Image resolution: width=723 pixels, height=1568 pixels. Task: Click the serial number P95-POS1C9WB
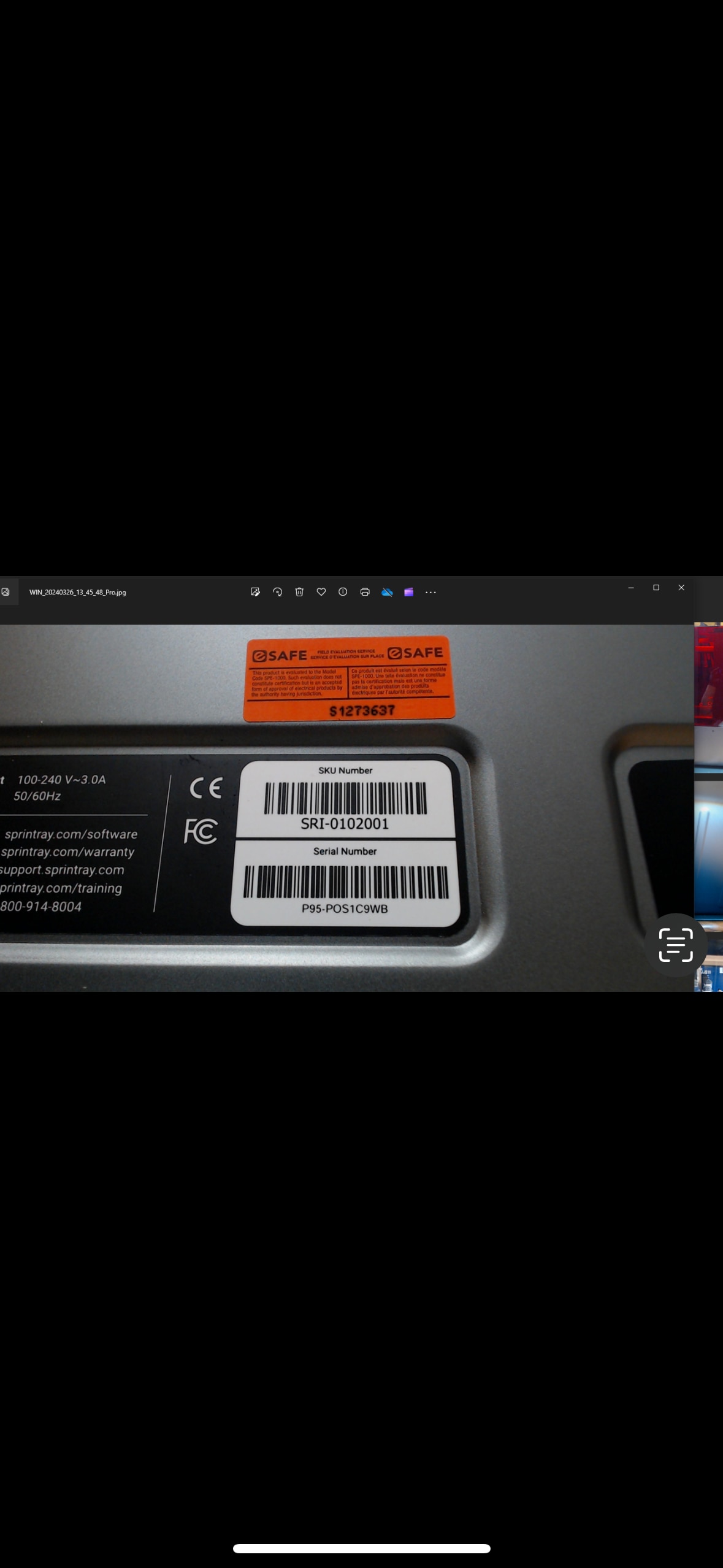[345, 909]
